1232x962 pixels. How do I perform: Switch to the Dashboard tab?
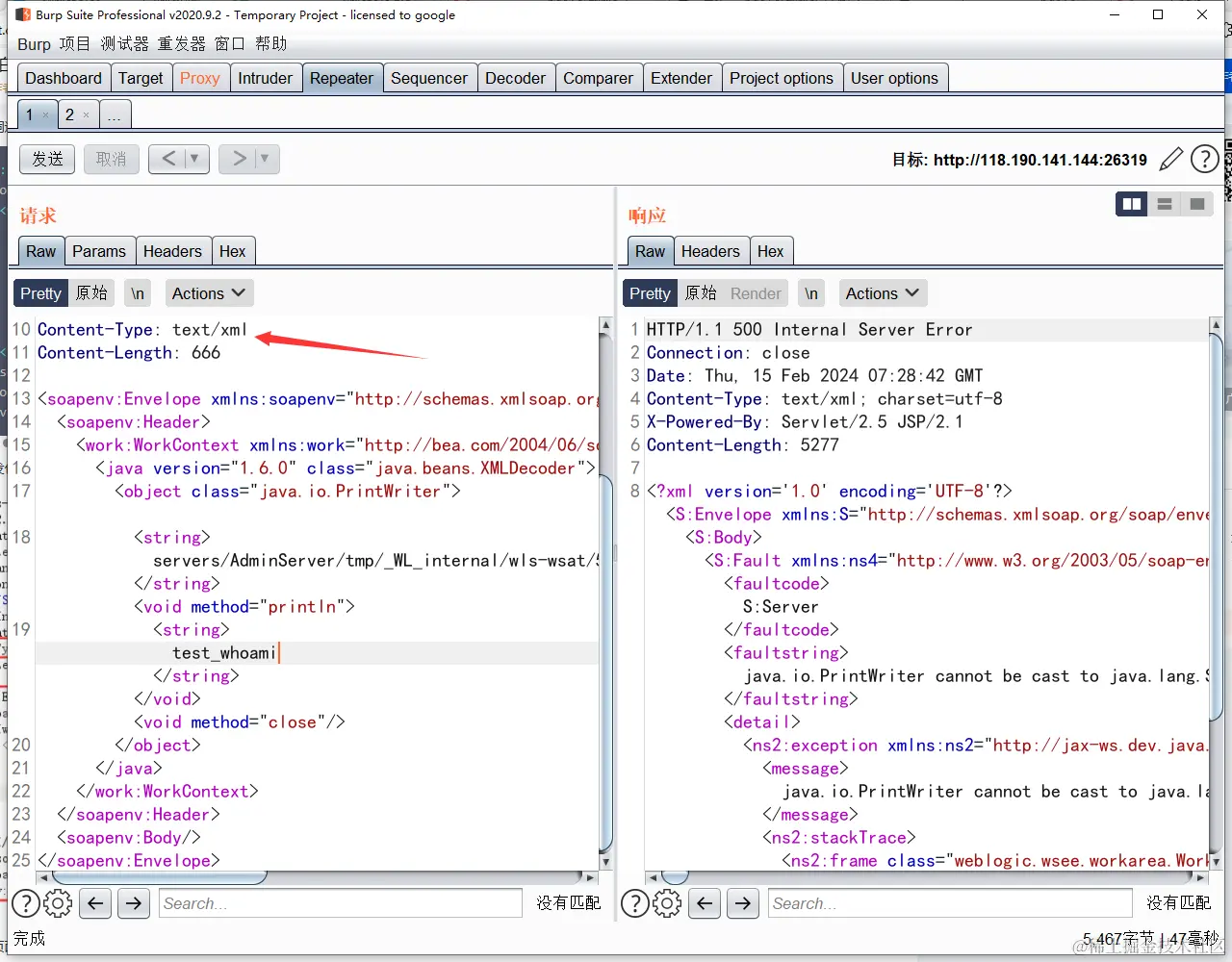(64, 78)
